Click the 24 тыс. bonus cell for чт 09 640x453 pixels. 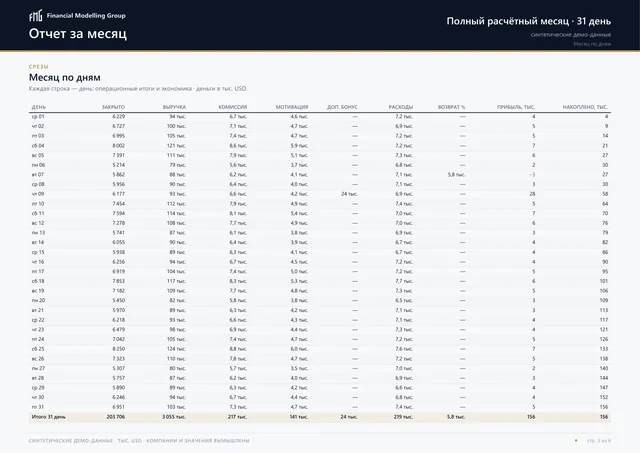pyautogui.click(x=349, y=194)
